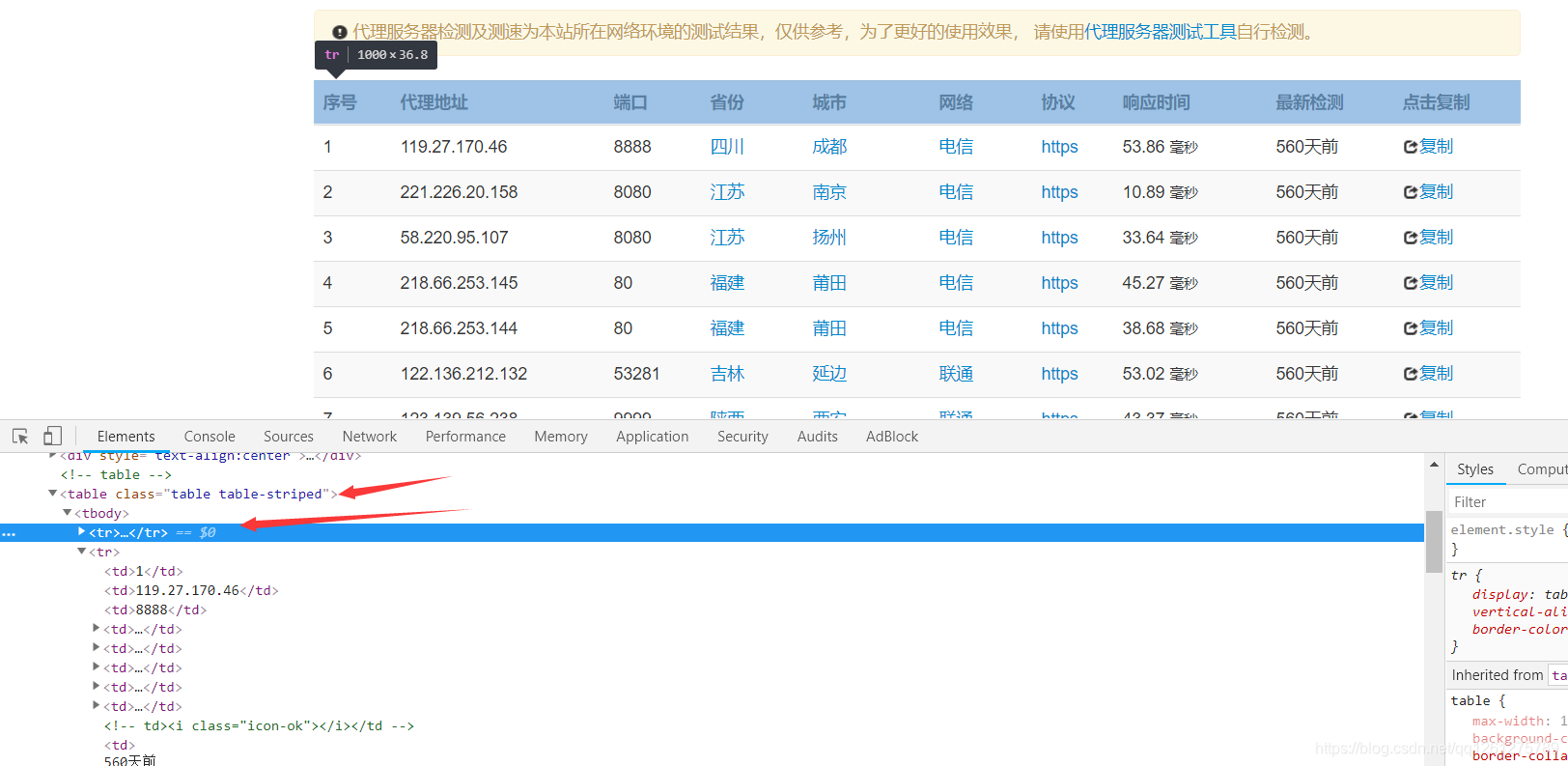Viewport: 1568px width, 766px height.
Task: Toggle the device toolbar icon in DevTools
Action: (52, 437)
